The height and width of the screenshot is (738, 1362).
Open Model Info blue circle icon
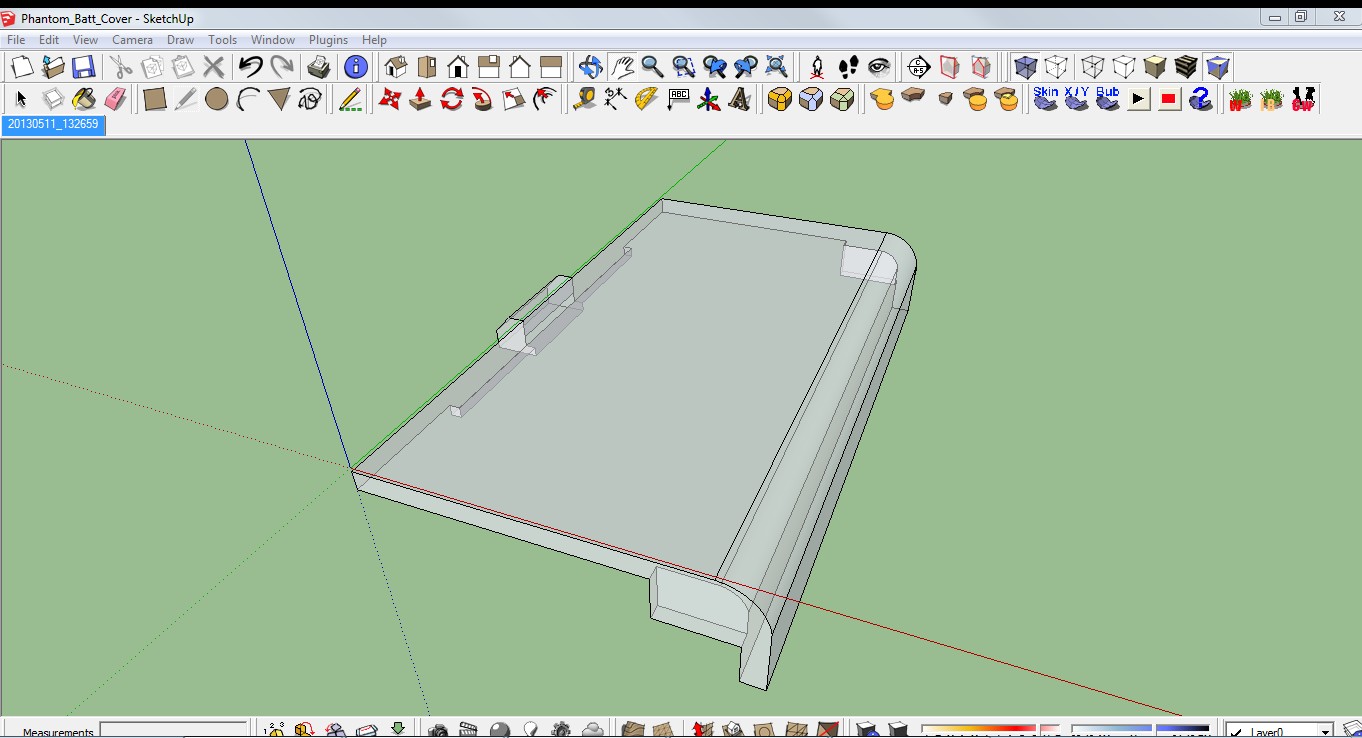pyautogui.click(x=356, y=67)
